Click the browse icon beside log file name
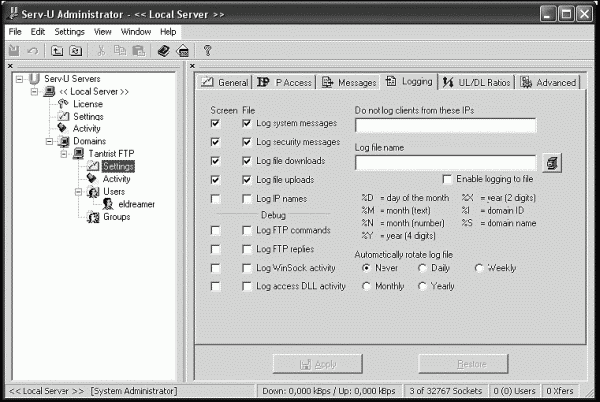The height and width of the screenshot is (402, 600). [552, 163]
